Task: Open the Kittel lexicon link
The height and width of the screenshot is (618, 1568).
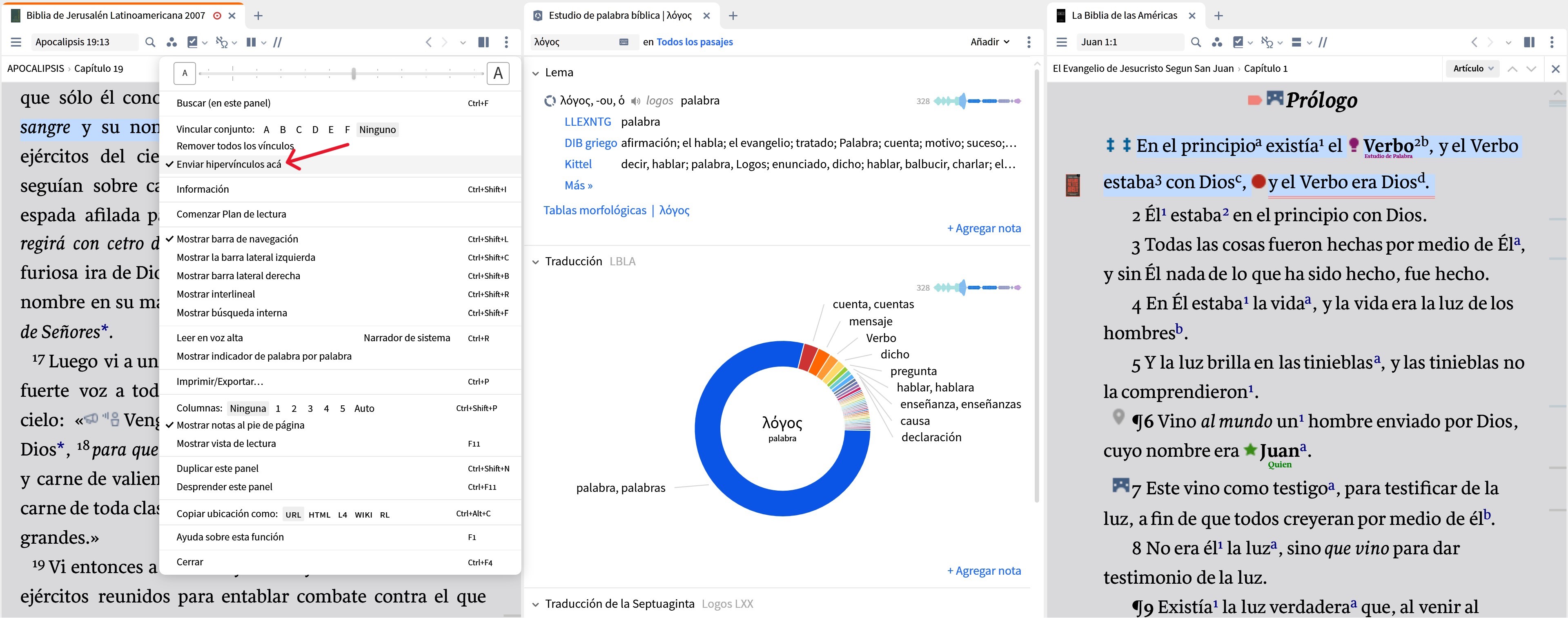Action: point(578,164)
